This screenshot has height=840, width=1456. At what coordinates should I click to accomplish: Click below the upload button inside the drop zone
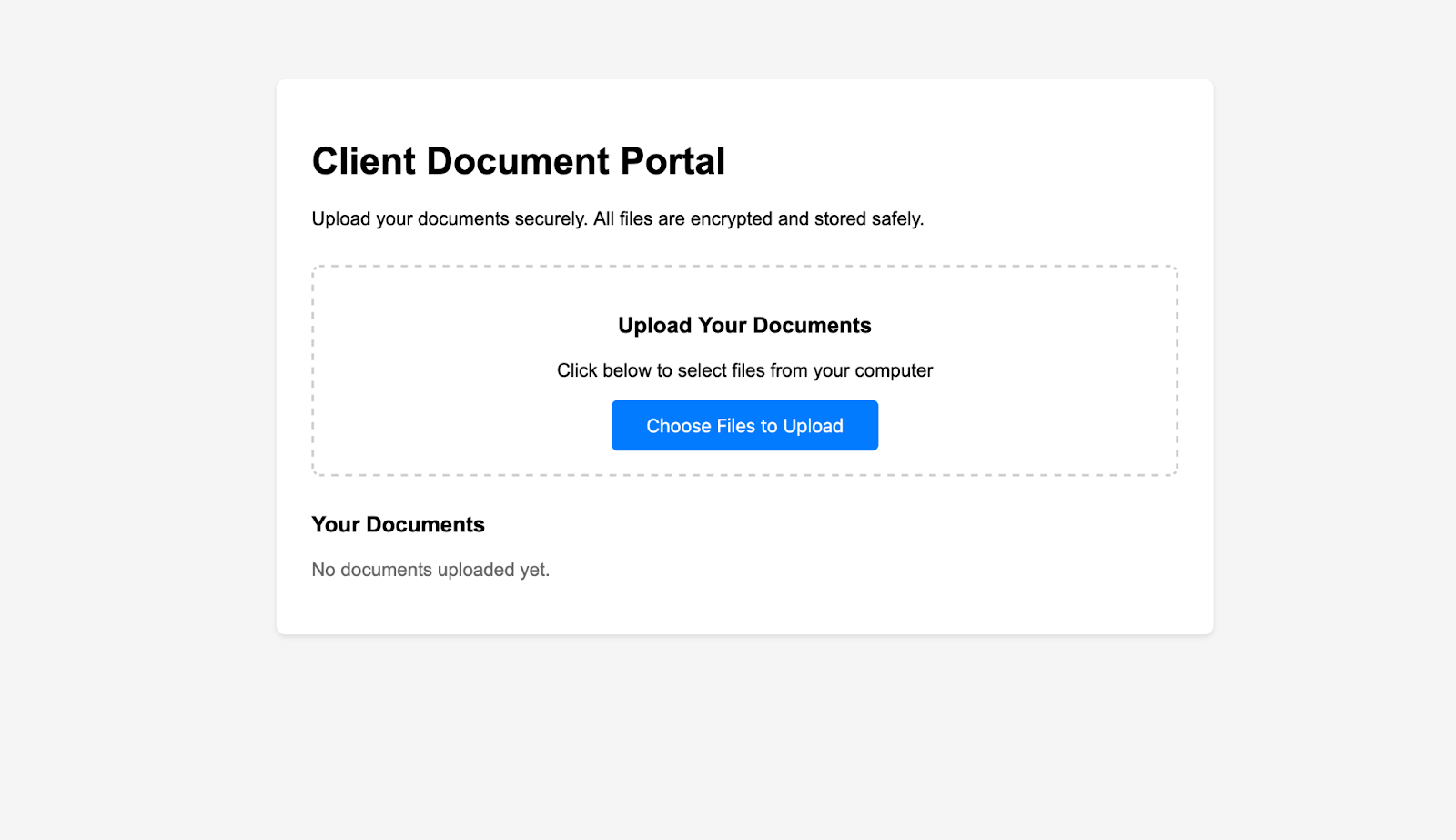pyautogui.click(x=744, y=462)
